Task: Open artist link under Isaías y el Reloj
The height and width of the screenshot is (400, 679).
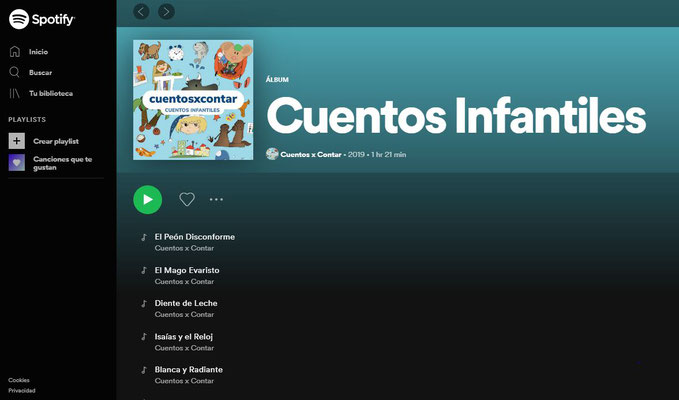Action: (x=184, y=348)
